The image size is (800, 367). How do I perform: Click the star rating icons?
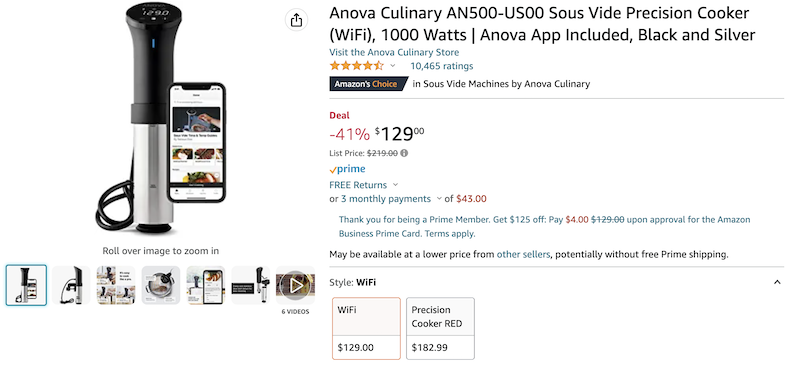(357, 66)
